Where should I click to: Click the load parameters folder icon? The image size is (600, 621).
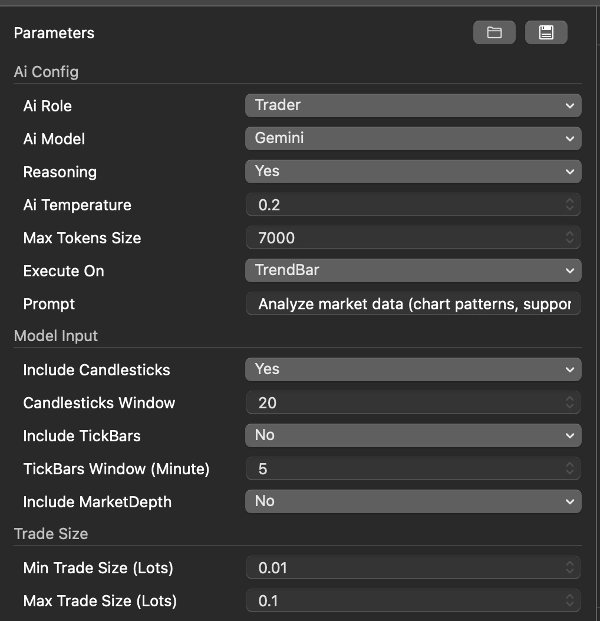click(x=494, y=33)
